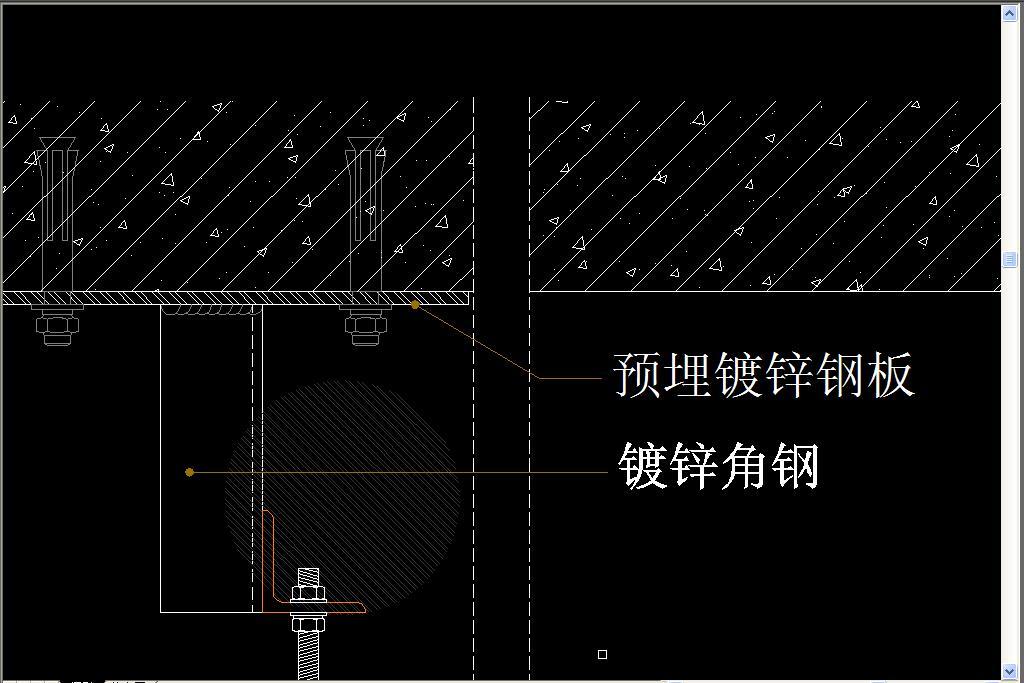Click leader dot on the embedded steel plate
This screenshot has height=683, width=1024.
(x=416, y=305)
